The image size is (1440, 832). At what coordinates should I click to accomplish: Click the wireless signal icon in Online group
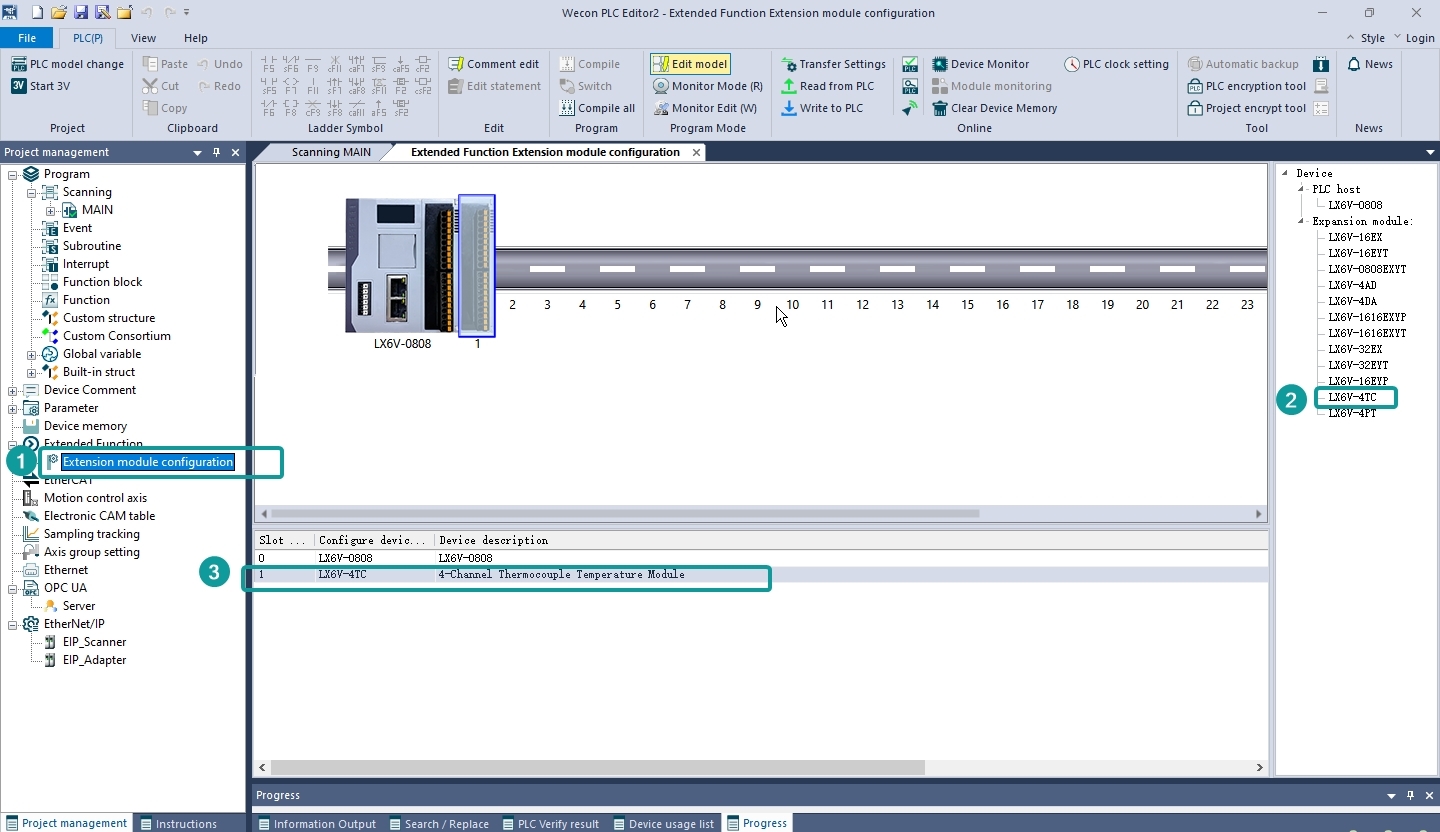910,108
